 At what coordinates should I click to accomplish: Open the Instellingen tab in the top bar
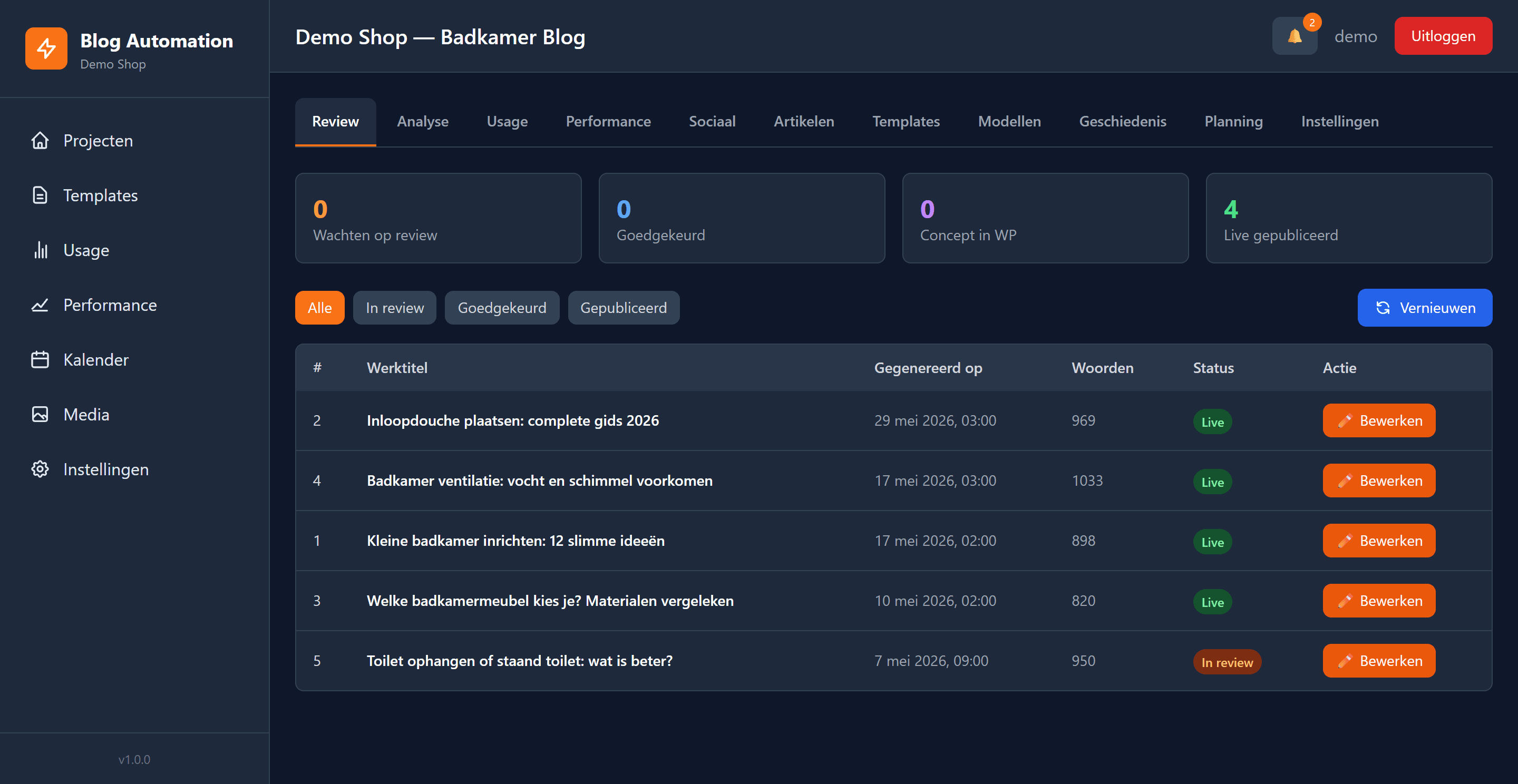[x=1339, y=121]
